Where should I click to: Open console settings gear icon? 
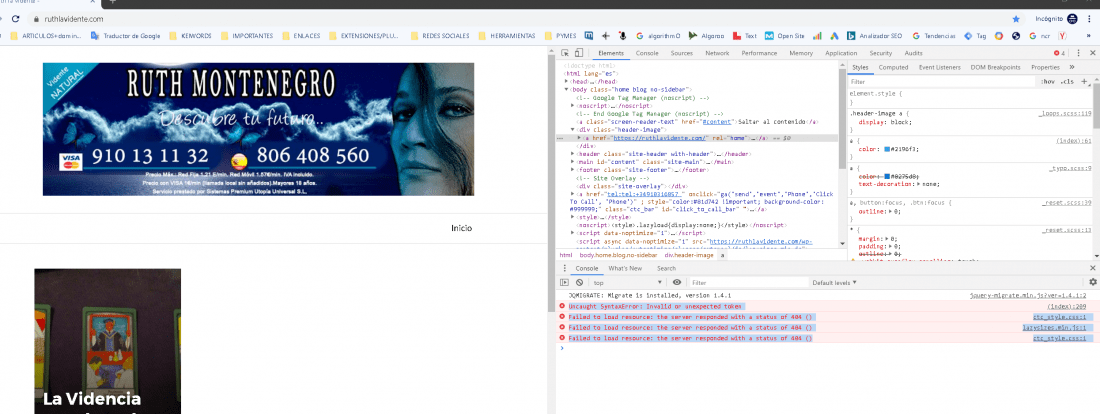pos(1092,282)
